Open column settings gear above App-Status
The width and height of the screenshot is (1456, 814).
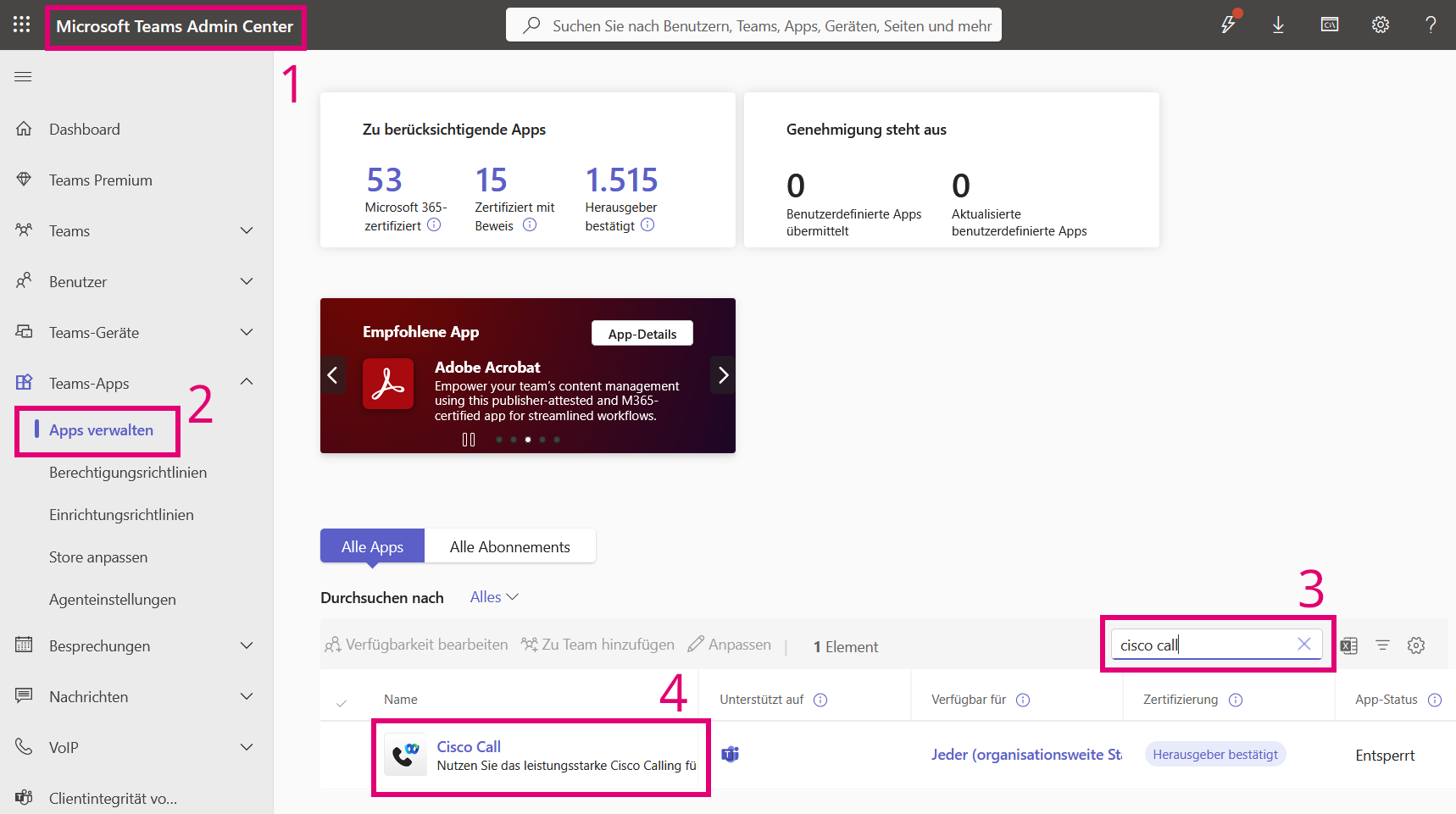1416,645
